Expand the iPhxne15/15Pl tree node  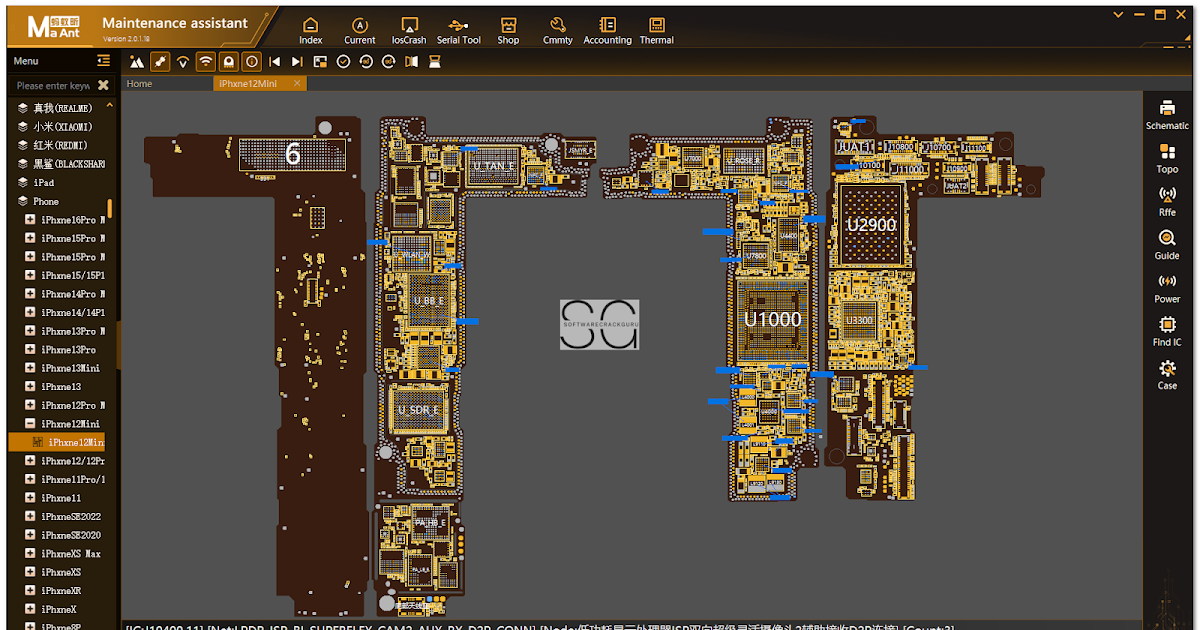click(x=30, y=275)
